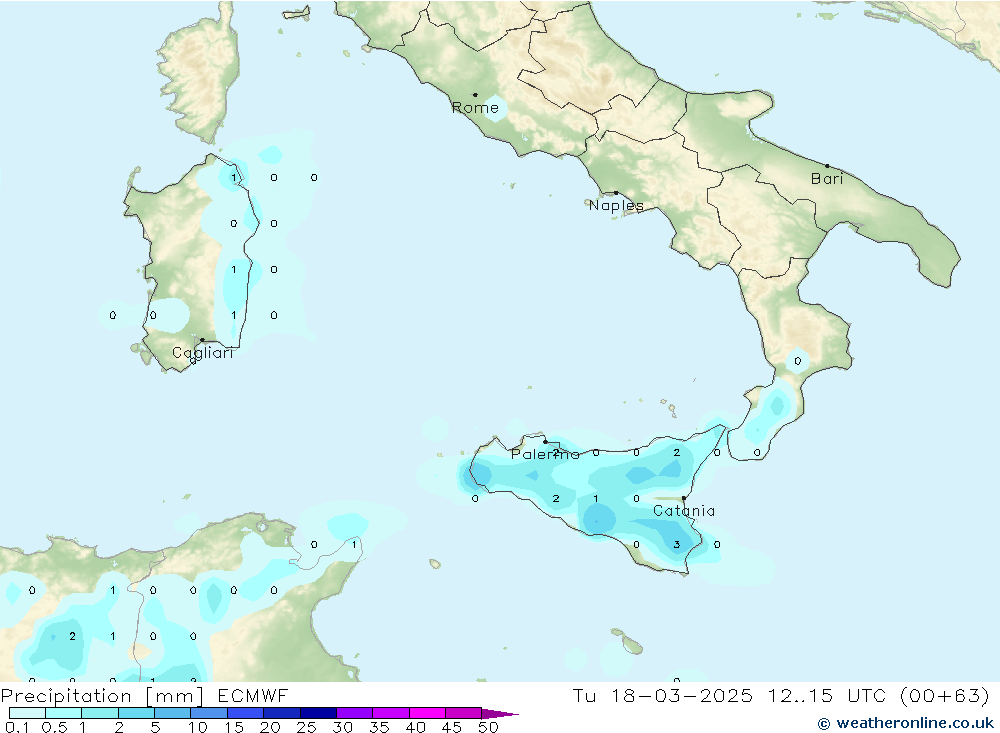Viewport: 1000px width, 733px height.
Task: Select the 40–45 mm legend swatch
Action: 427,713
